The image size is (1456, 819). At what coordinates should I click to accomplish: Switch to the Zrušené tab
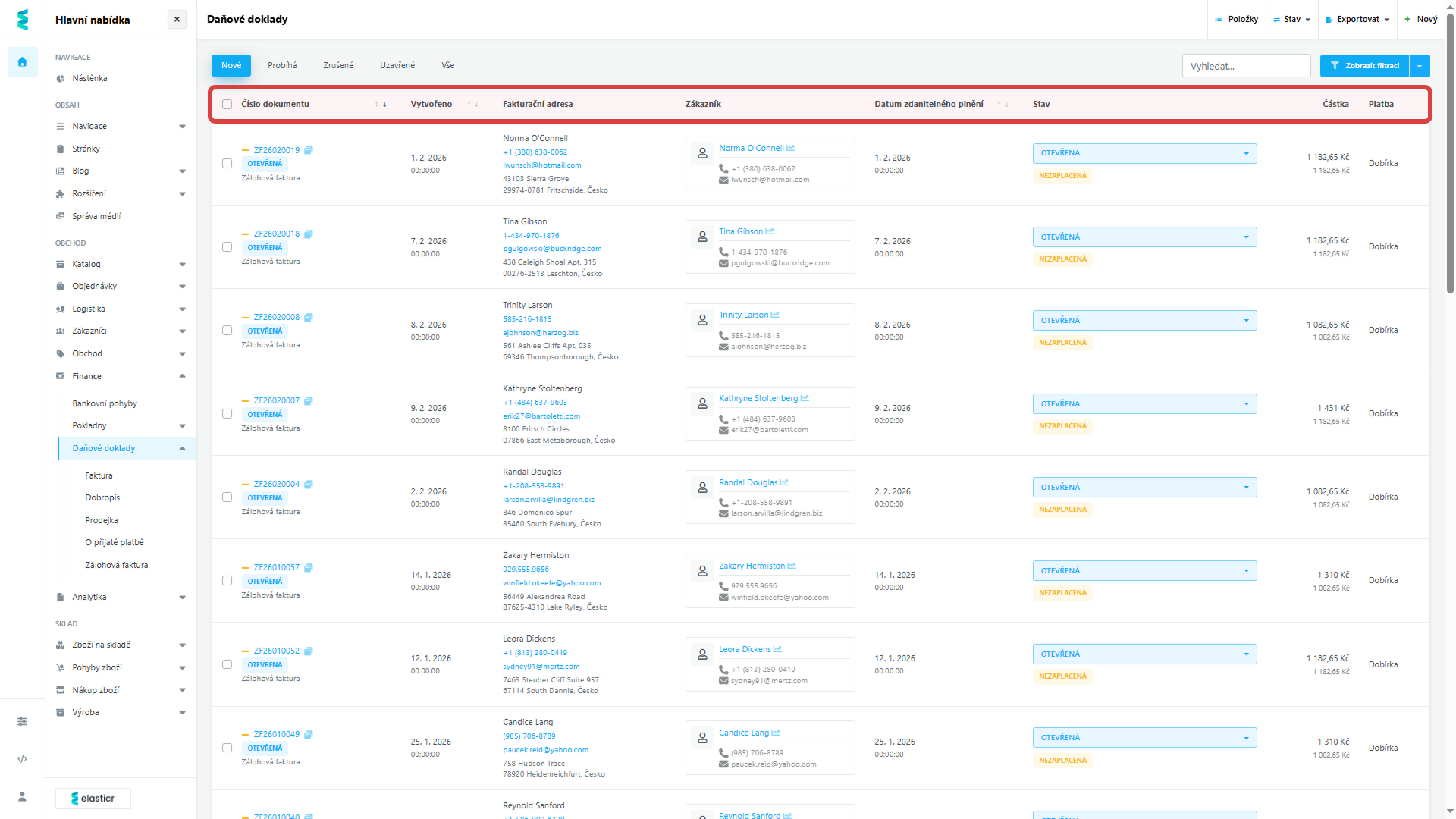coord(338,66)
